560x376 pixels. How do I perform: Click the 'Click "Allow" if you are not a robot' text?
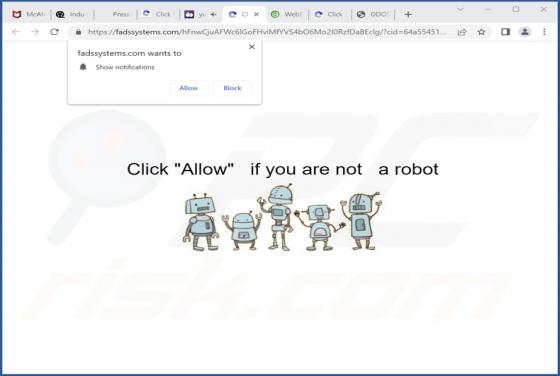283,169
